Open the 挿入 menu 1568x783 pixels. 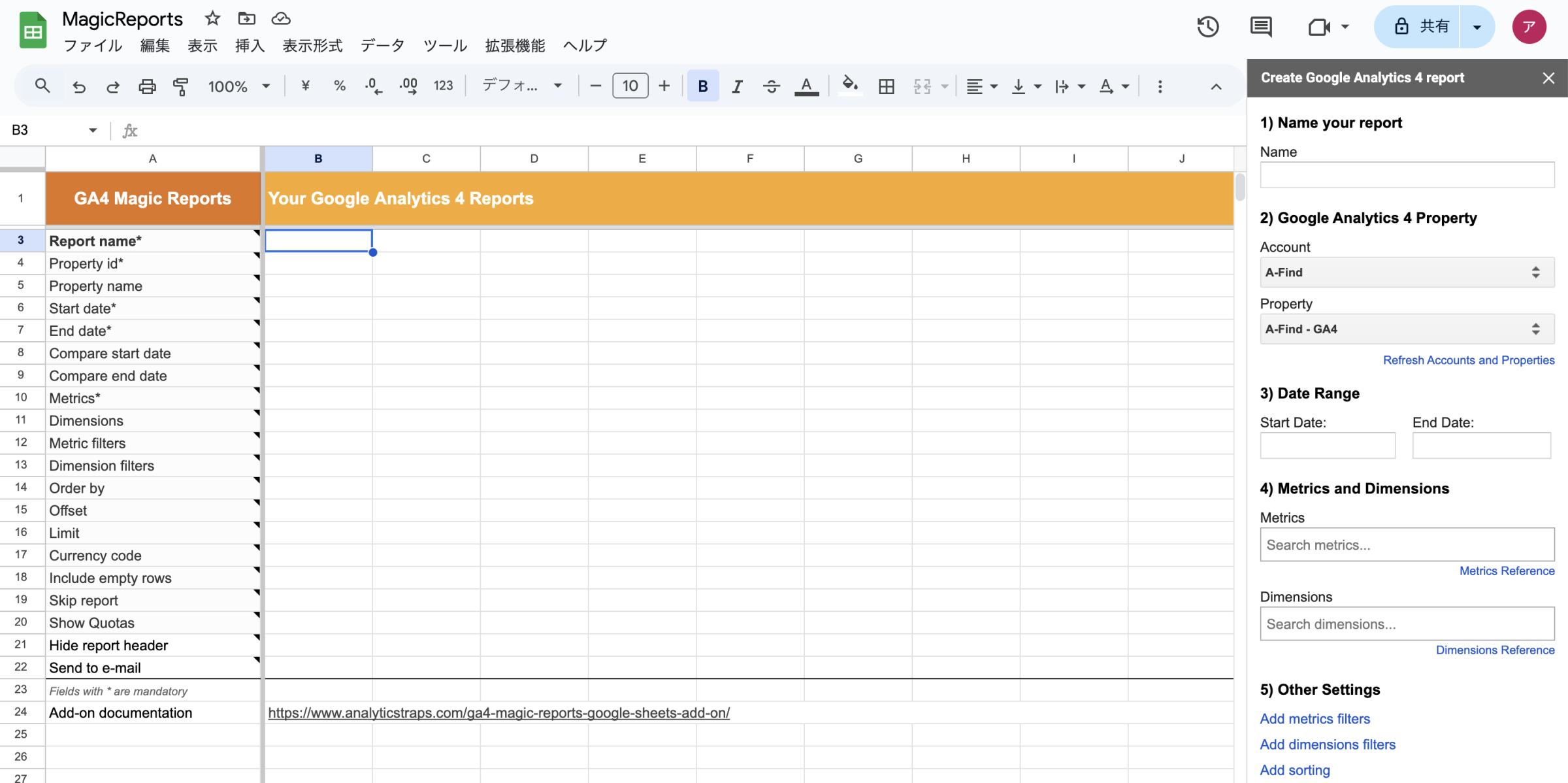[250, 46]
